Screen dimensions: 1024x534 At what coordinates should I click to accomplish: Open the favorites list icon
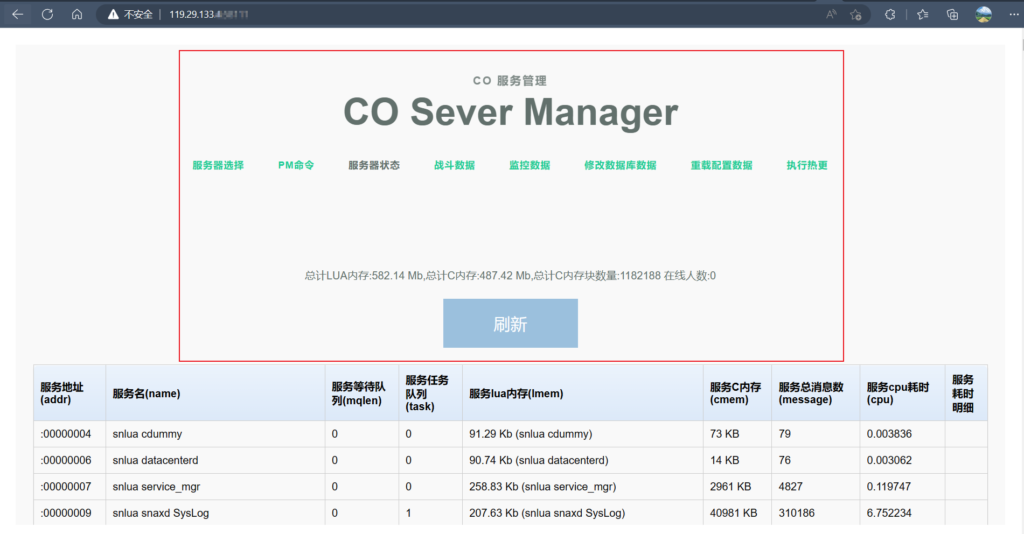pos(922,14)
